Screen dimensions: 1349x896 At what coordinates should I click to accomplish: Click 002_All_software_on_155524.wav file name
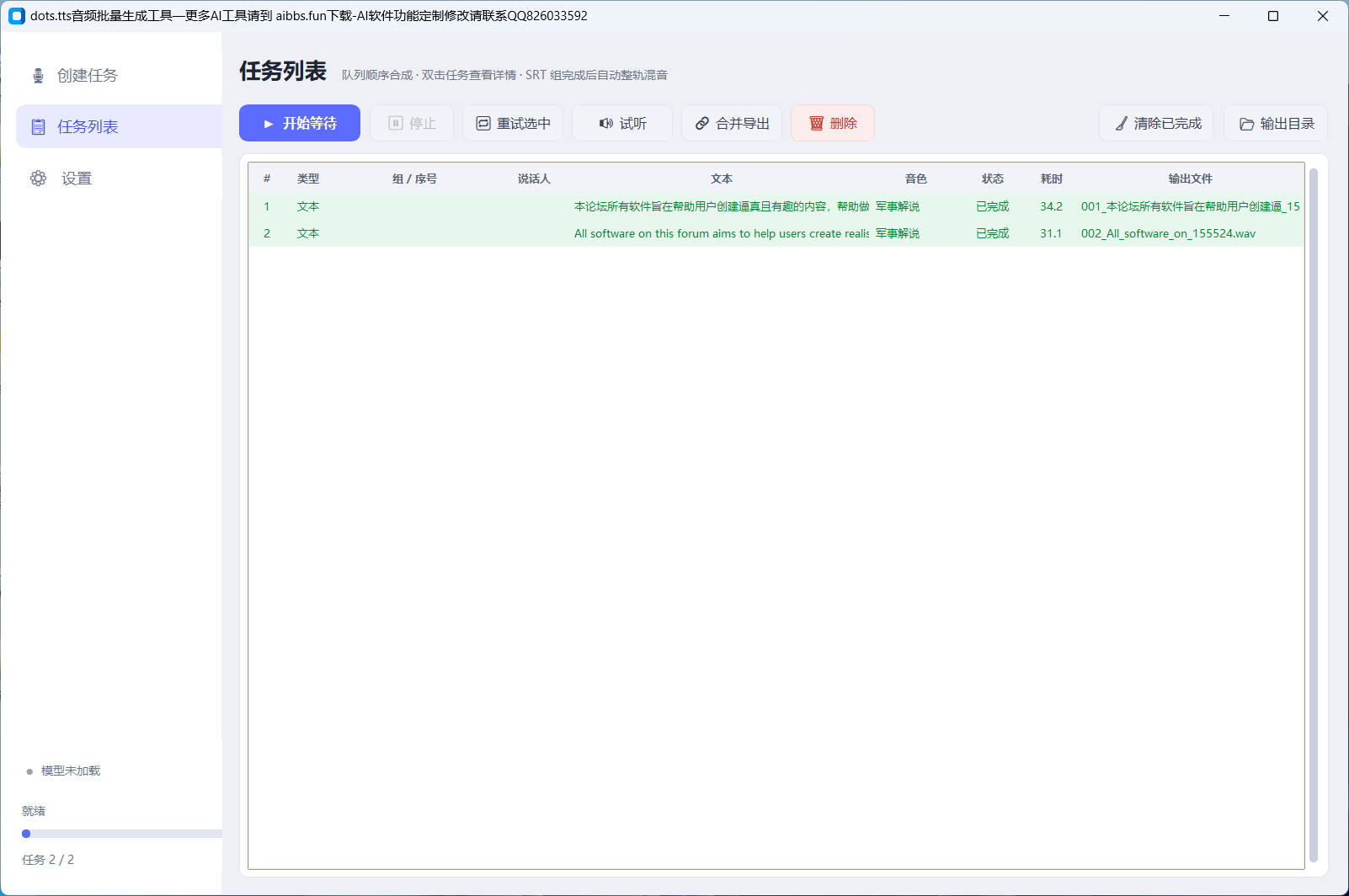[1168, 233]
